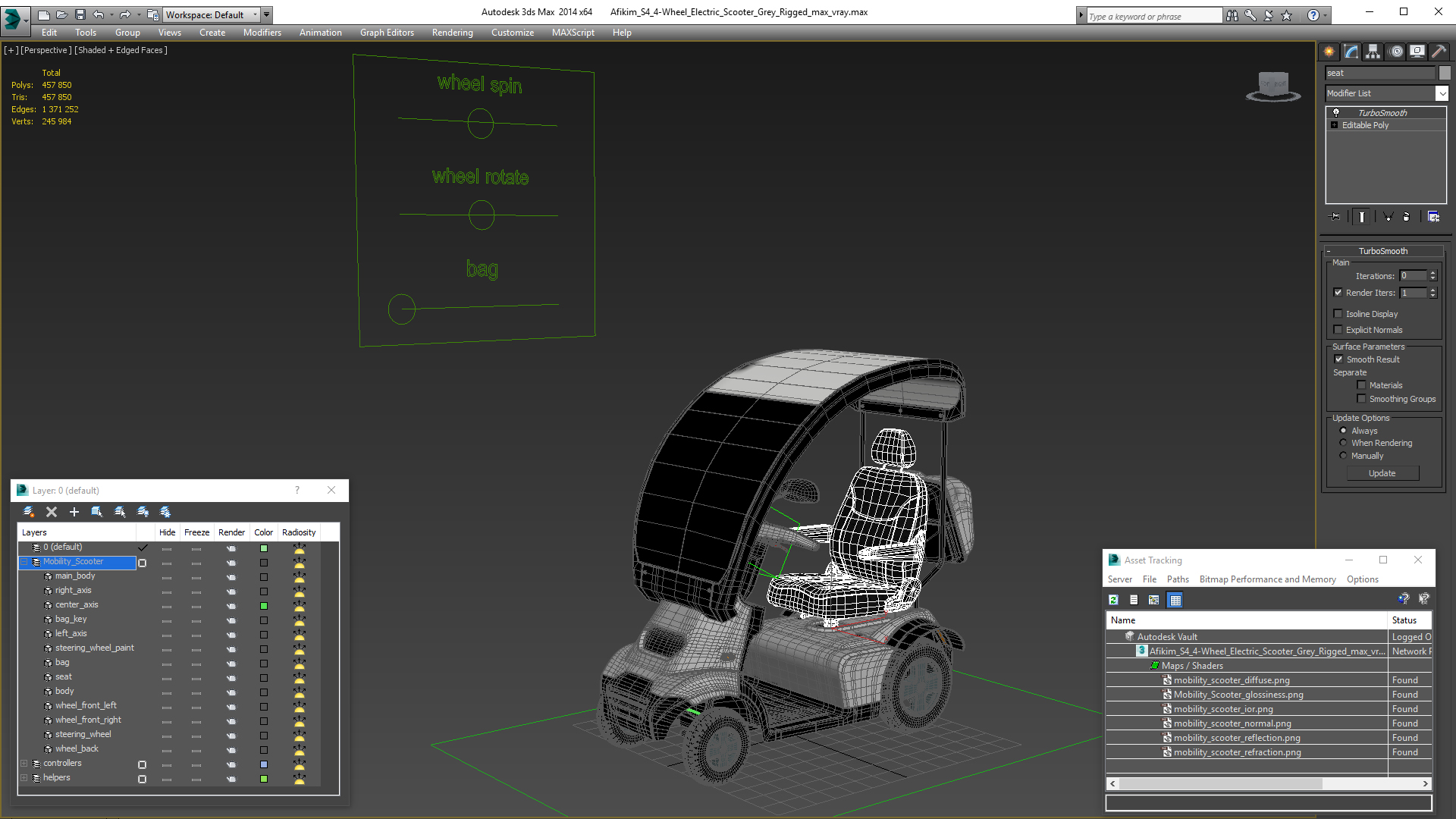Click Status Log icon in Asset Tracking
This screenshot has width=1456, height=819.
(1134, 600)
